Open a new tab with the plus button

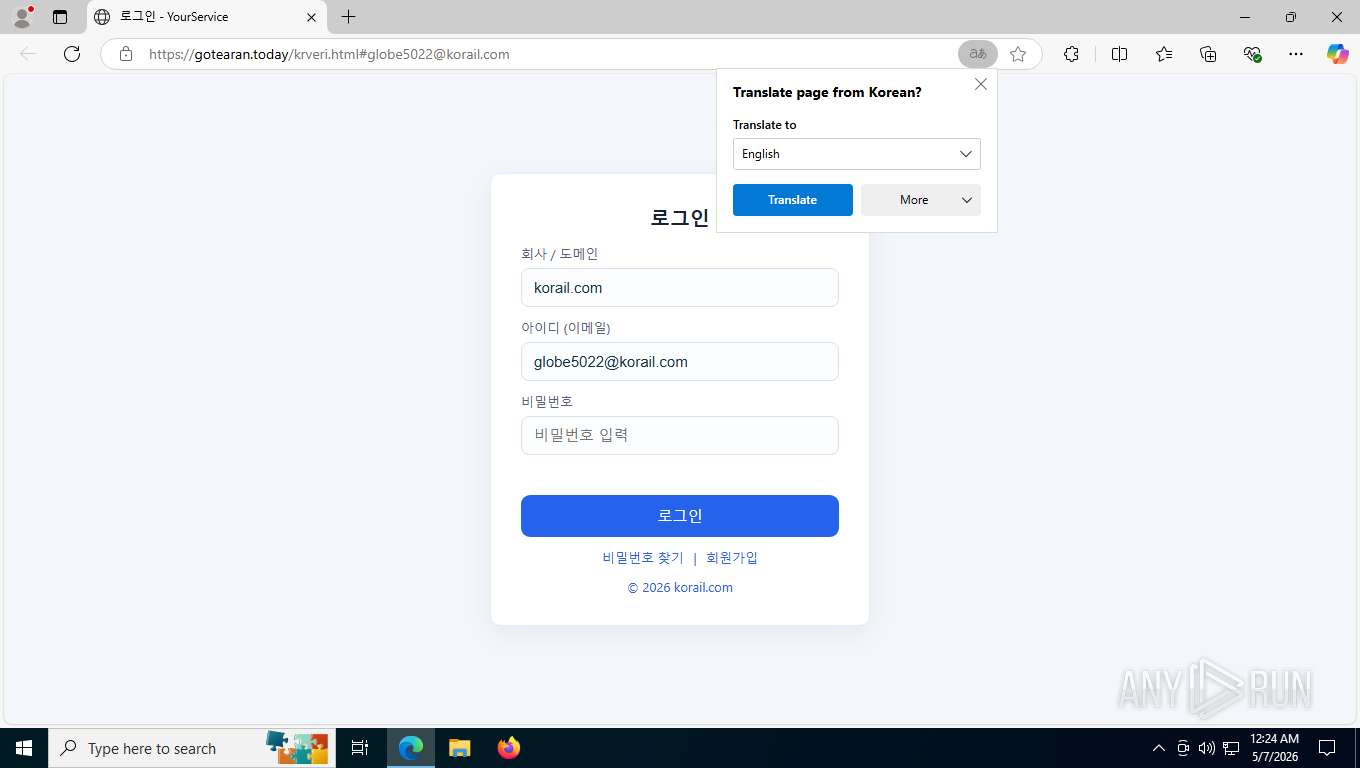tap(348, 17)
